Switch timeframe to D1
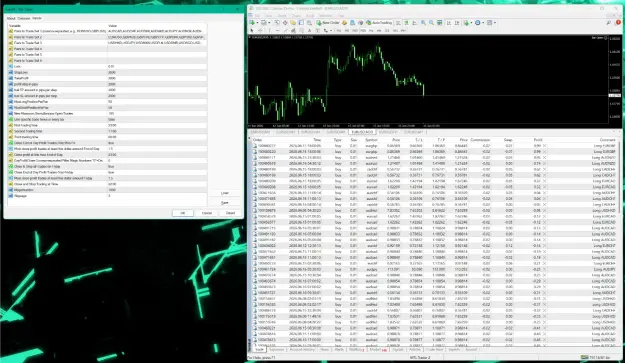This screenshot has width=625, height=363. point(387,30)
